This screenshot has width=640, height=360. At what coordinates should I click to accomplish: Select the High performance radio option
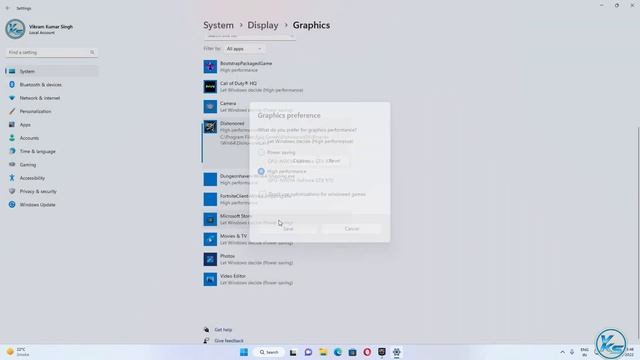click(x=261, y=171)
